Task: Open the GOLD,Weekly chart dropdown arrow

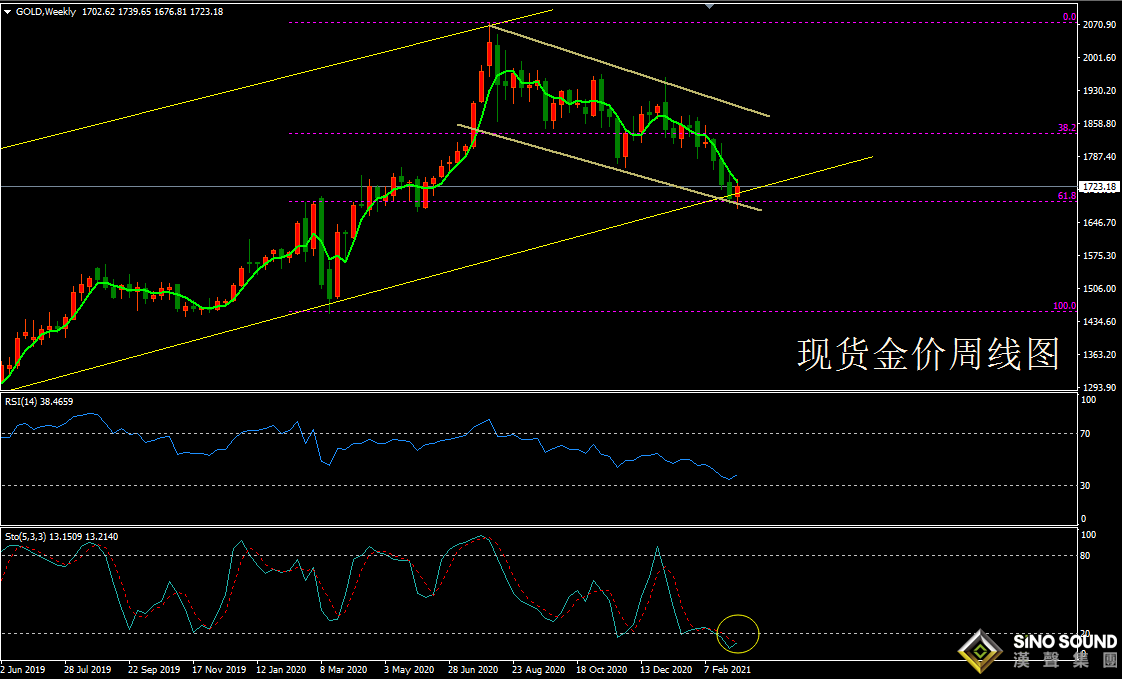Action: click(8, 11)
